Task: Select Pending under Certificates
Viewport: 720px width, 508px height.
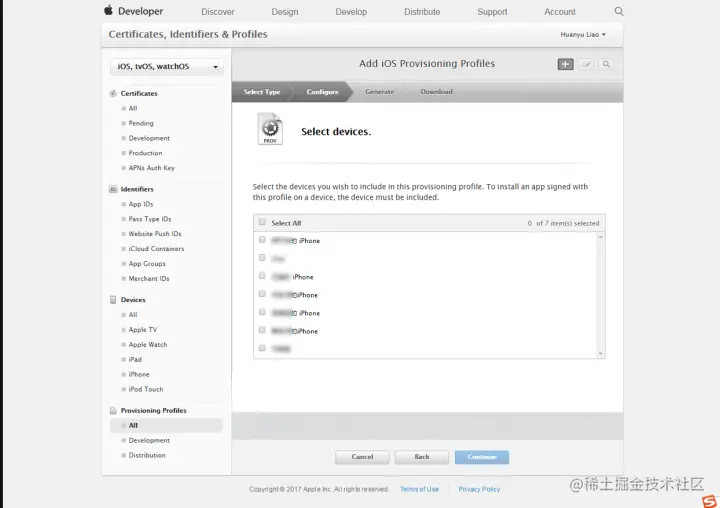Action: click(x=141, y=123)
